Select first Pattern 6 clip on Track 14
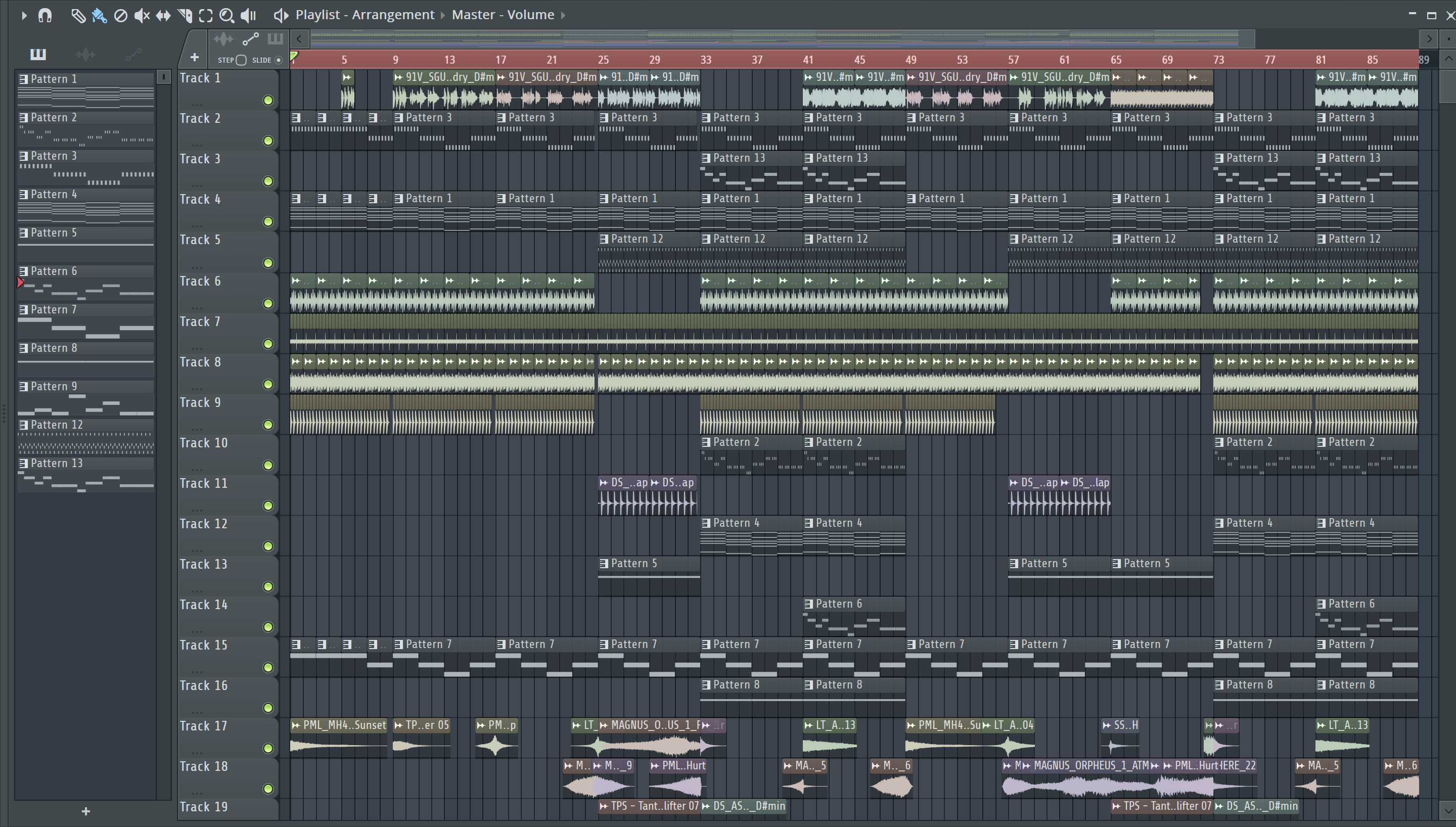This screenshot has height=827, width=1456. [x=854, y=616]
